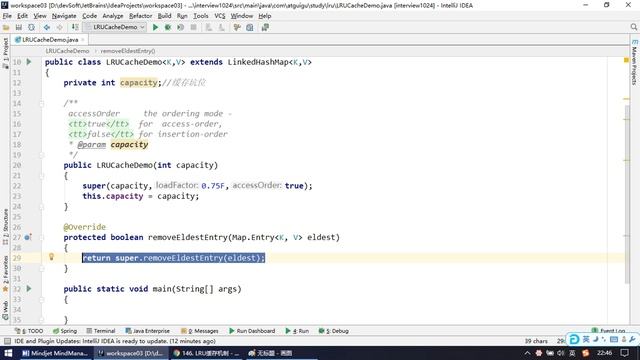The height and width of the screenshot is (360, 640).
Task: Toggle input method to English/Chinese via 英 icon
Action: coord(586,339)
